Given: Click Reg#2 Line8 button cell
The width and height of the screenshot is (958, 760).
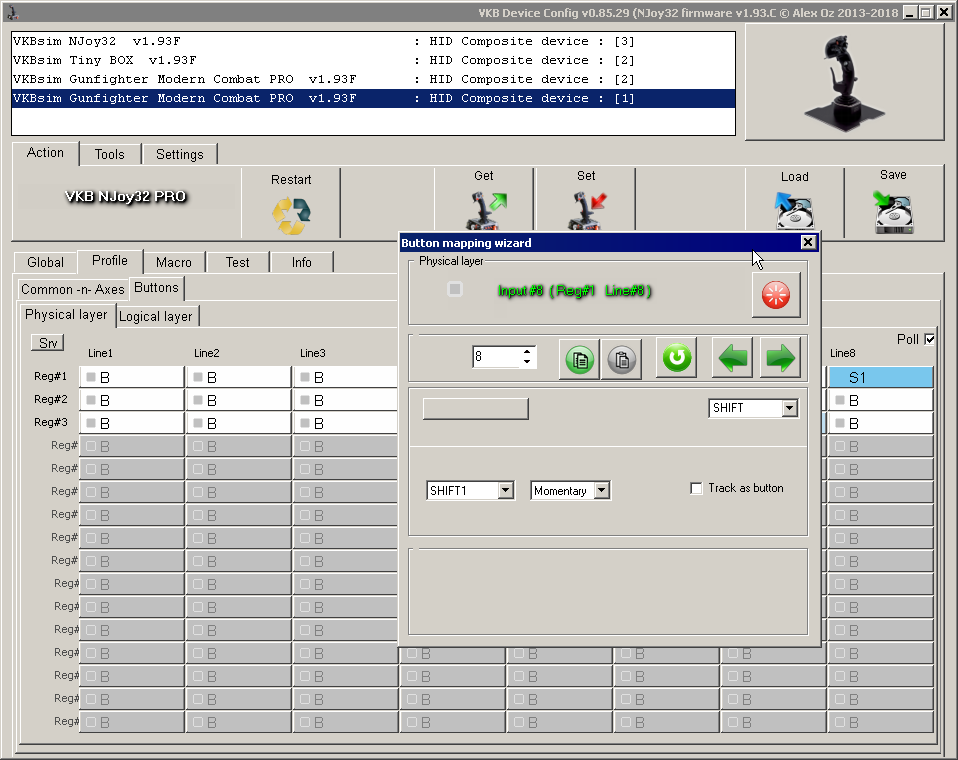Looking at the screenshot, I should pyautogui.click(x=880, y=400).
